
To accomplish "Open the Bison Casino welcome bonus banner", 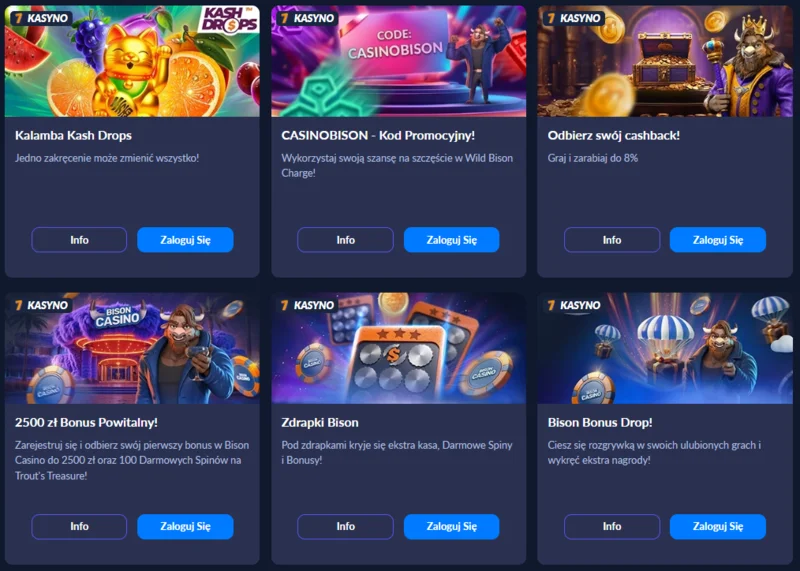I will point(132,348).
